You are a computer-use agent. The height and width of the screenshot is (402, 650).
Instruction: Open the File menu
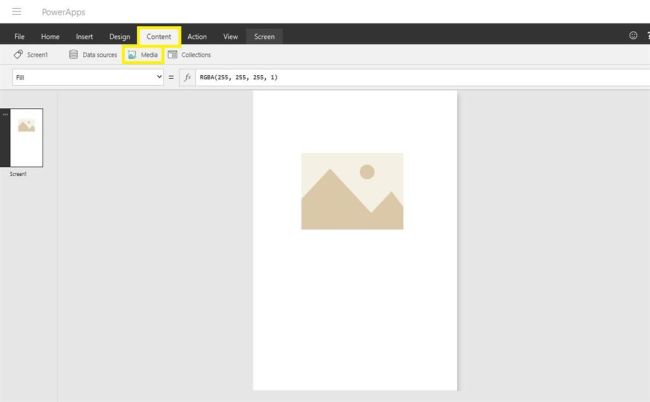(19, 36)
